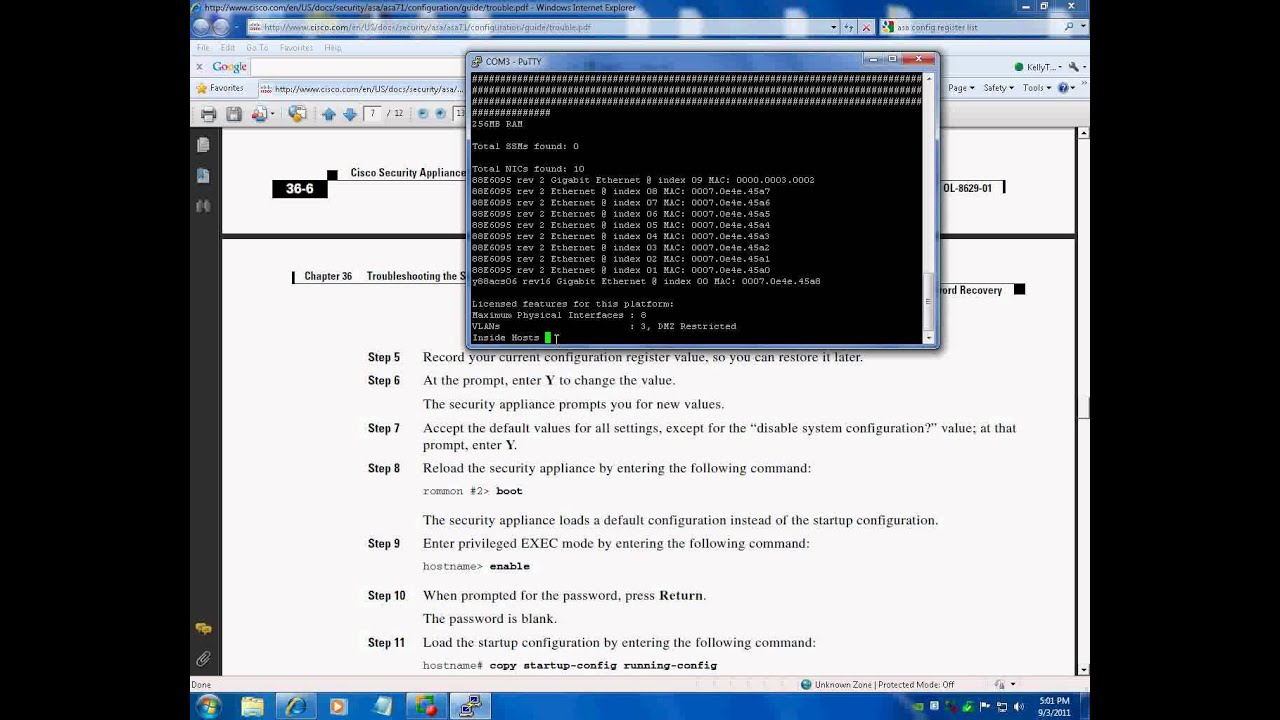Zoom in with the plus button

441,114
